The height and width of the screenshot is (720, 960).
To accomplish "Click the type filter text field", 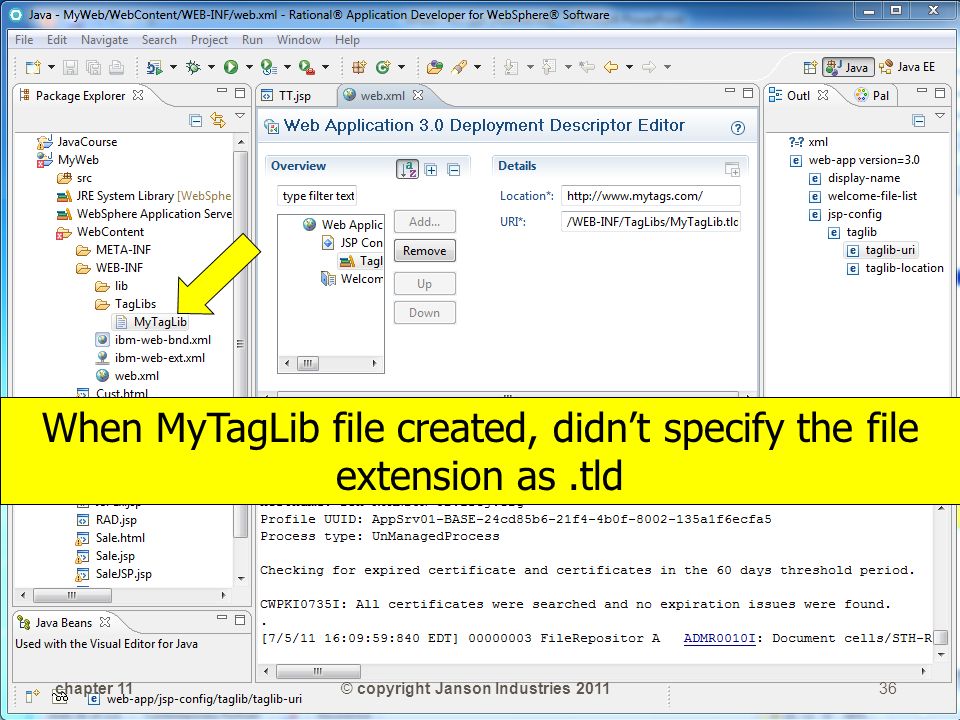I will click(318, 196).
